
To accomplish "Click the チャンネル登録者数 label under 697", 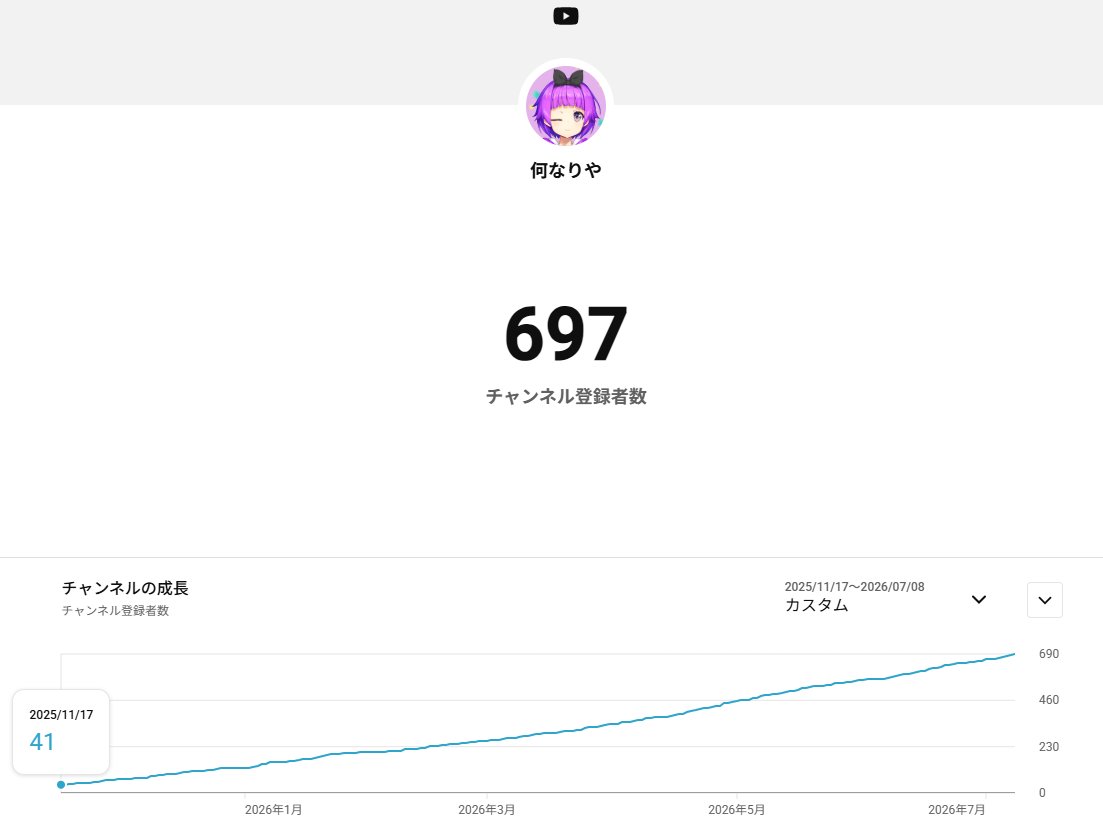I will coord(566,396).
